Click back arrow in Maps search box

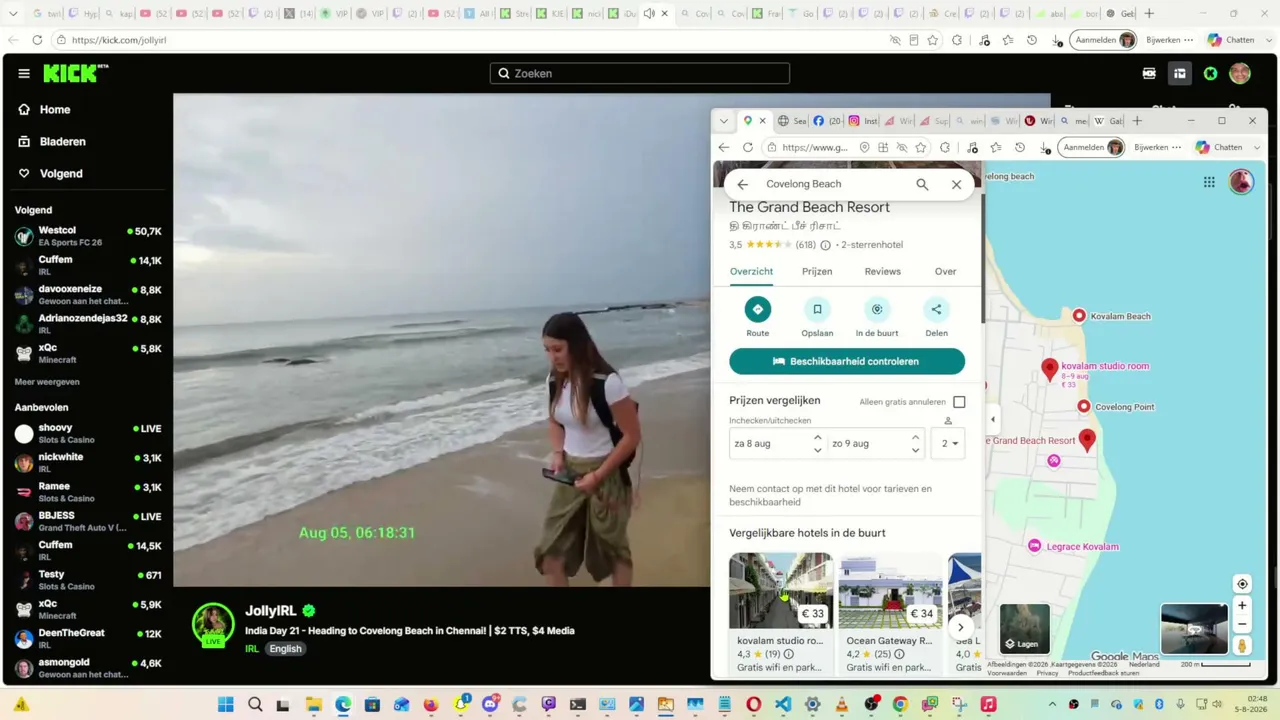(x=742, y=184)
